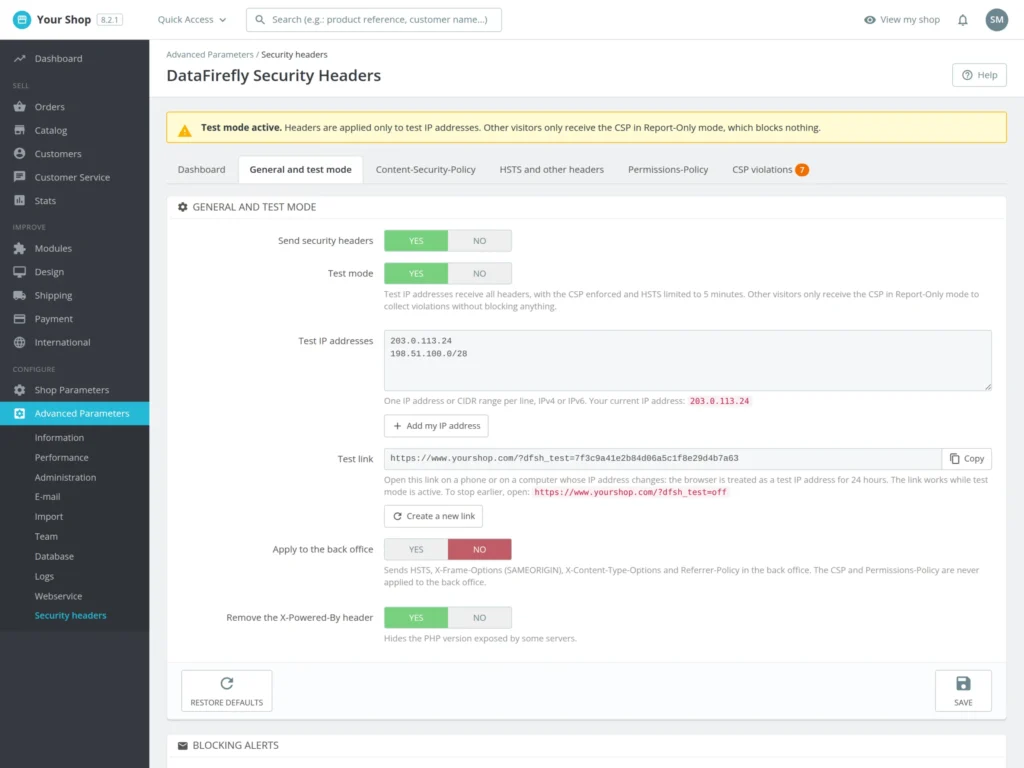Set Remove the X-Powered-By header to NO
1024x768 pixels.
479,618
